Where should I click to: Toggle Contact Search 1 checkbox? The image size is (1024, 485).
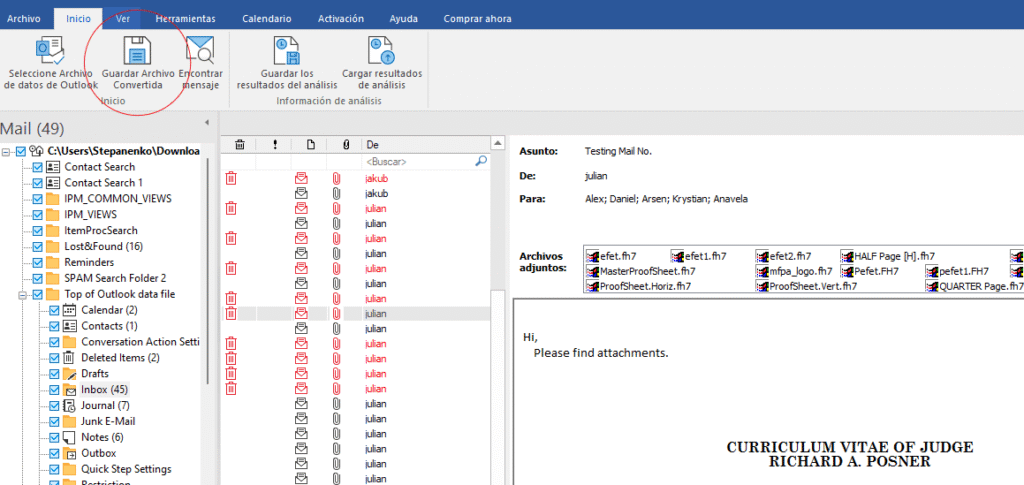[x=37, y=183]
